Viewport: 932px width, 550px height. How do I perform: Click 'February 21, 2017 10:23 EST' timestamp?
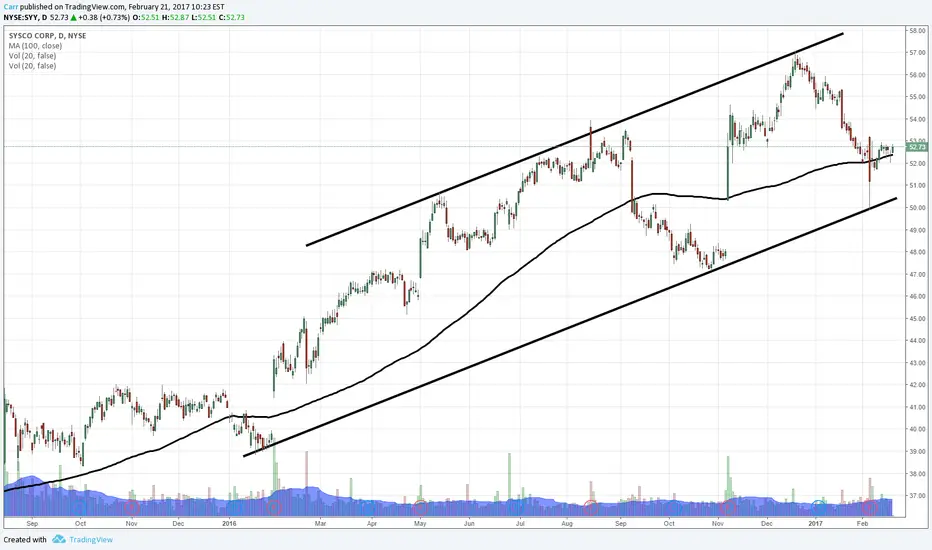(x=177, y=7)
